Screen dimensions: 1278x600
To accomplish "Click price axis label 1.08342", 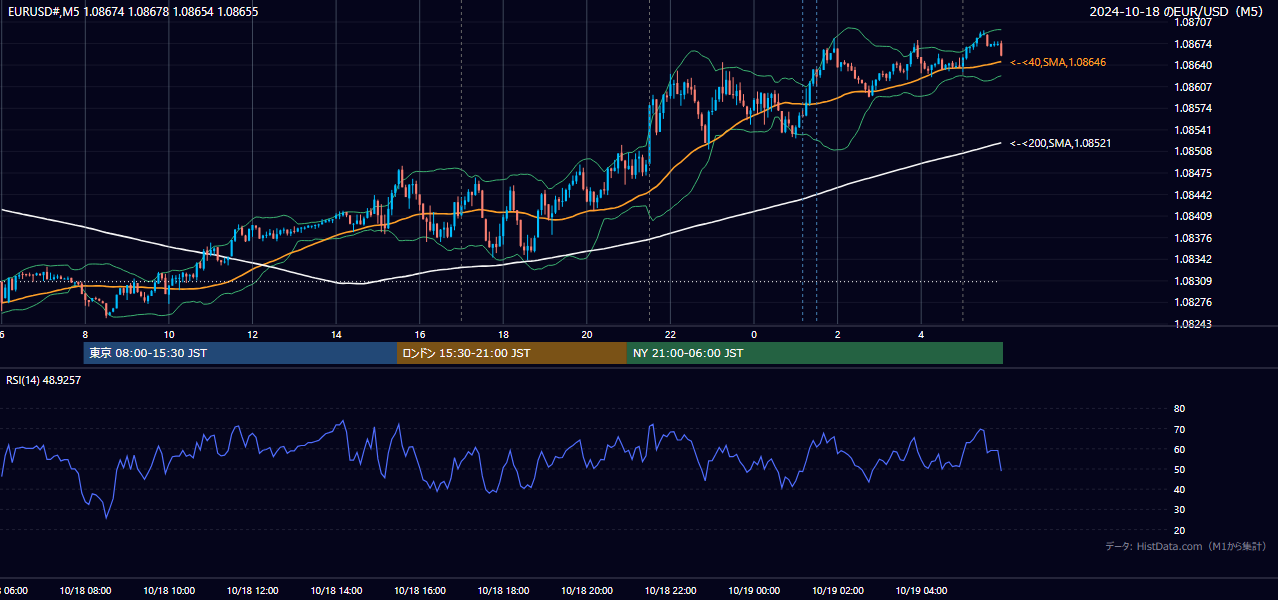I will coord(1193,259).
